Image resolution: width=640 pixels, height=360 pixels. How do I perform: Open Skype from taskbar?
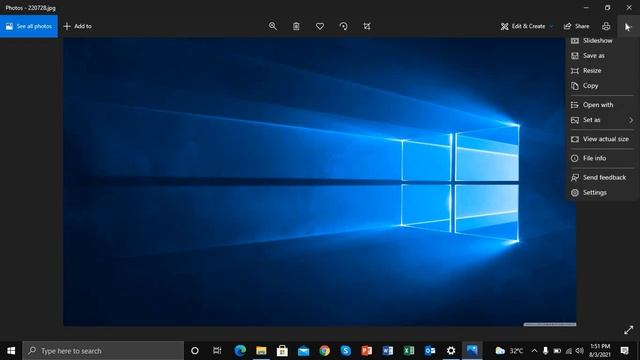coord(346,351)
